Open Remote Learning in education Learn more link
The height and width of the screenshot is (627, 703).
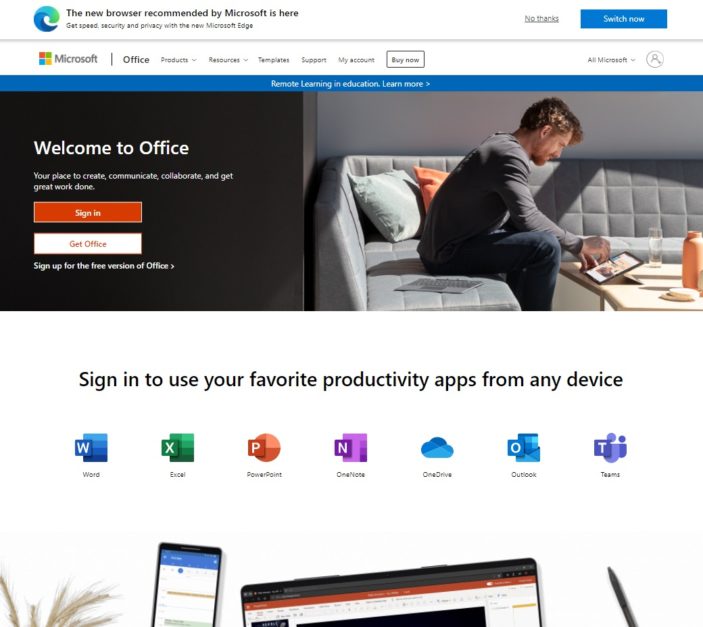coord(350,83)
